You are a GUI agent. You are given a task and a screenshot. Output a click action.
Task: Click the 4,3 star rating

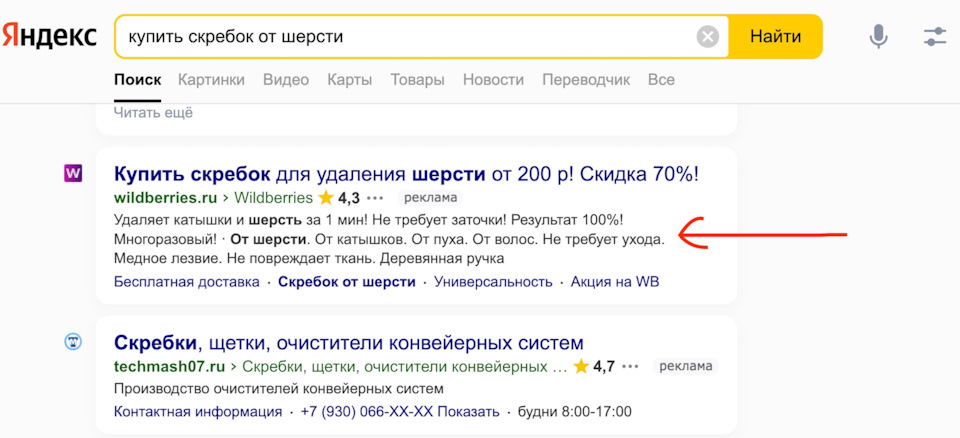click(x=339, y=198)
